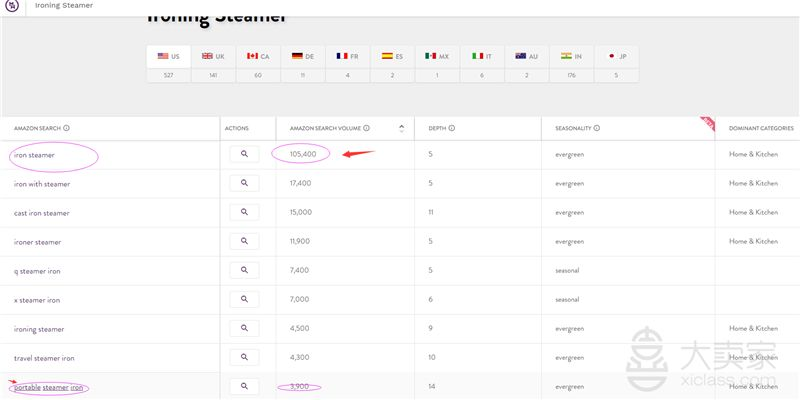Screen dimensions: 800x400
Task: Click depth value 11 for cast iron steamer
Action: [x=431, y=212]
